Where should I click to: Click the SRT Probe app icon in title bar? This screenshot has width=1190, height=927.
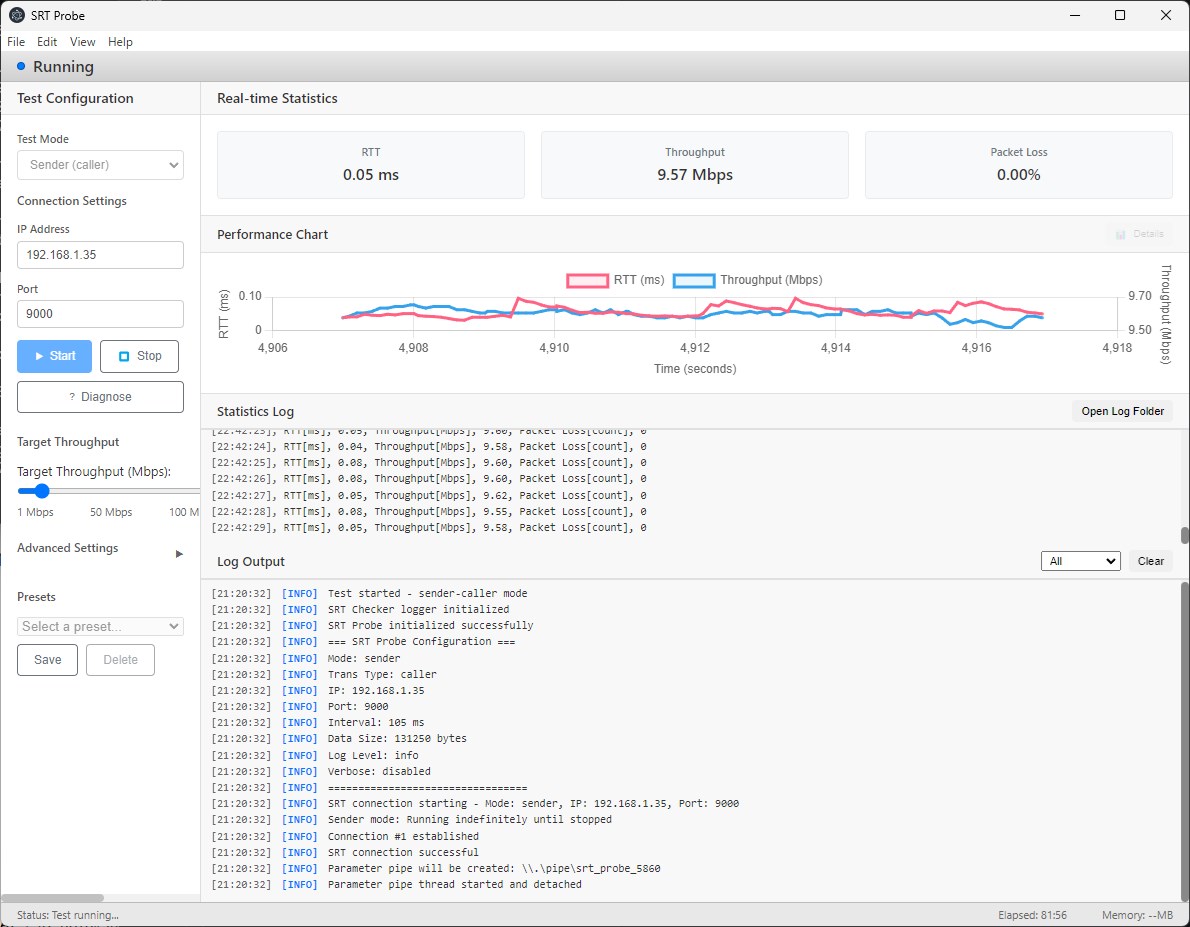tap(17, 15)
